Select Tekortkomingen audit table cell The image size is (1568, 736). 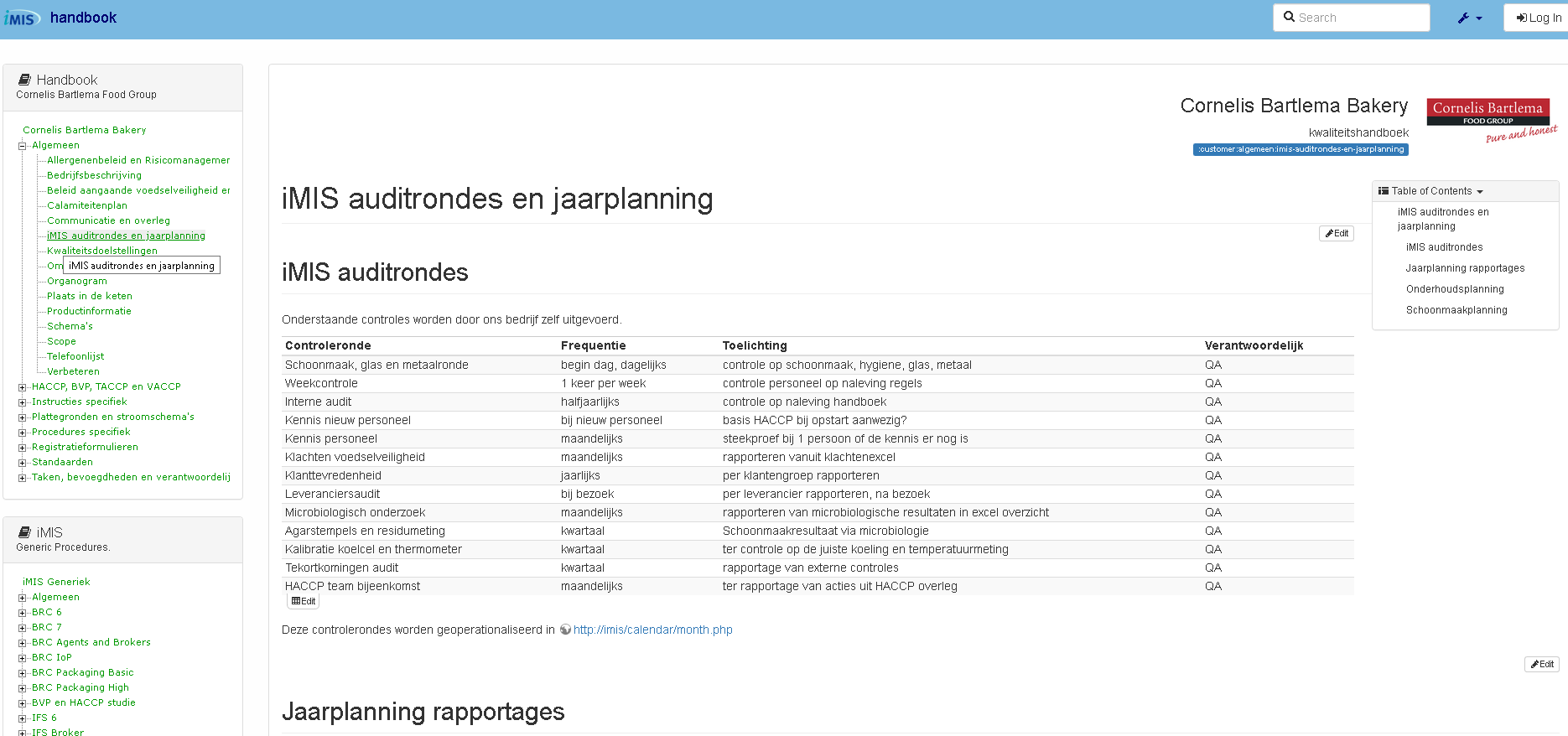click(341, 568)
